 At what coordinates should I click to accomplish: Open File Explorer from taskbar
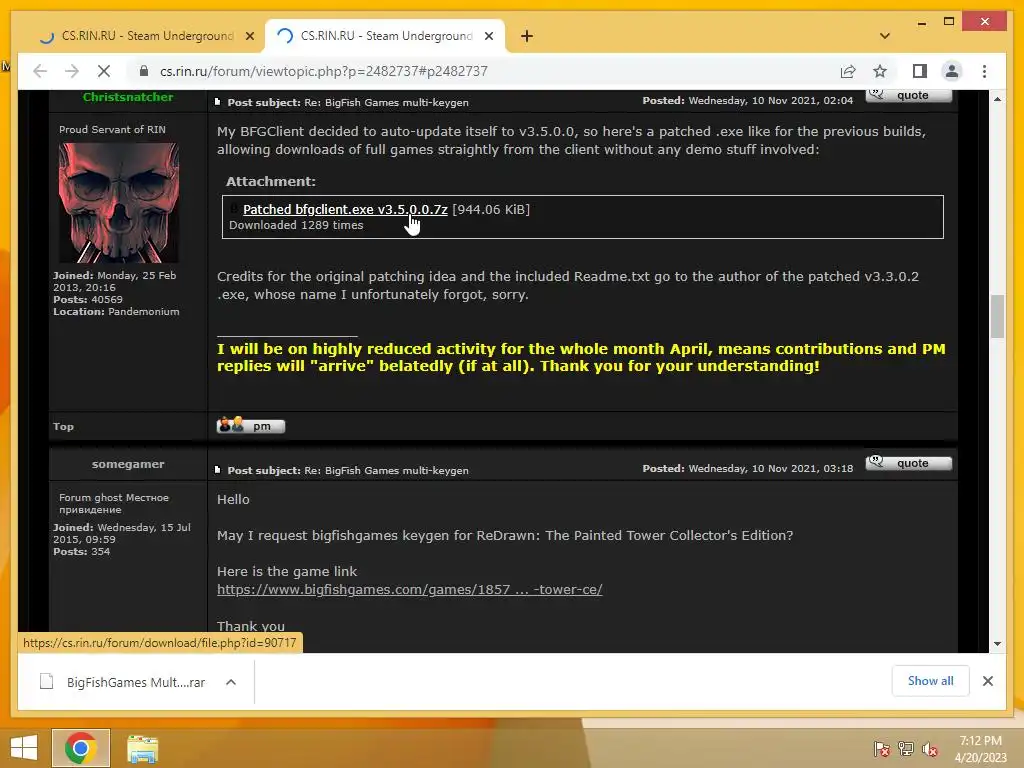pyautogui.click(x=142, y=748)
